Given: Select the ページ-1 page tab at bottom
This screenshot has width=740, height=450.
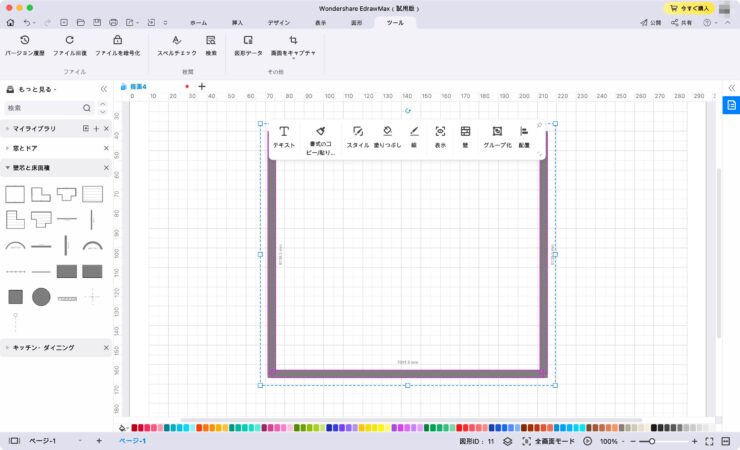Looking at the screenshot, I should [x=132, y=441].
